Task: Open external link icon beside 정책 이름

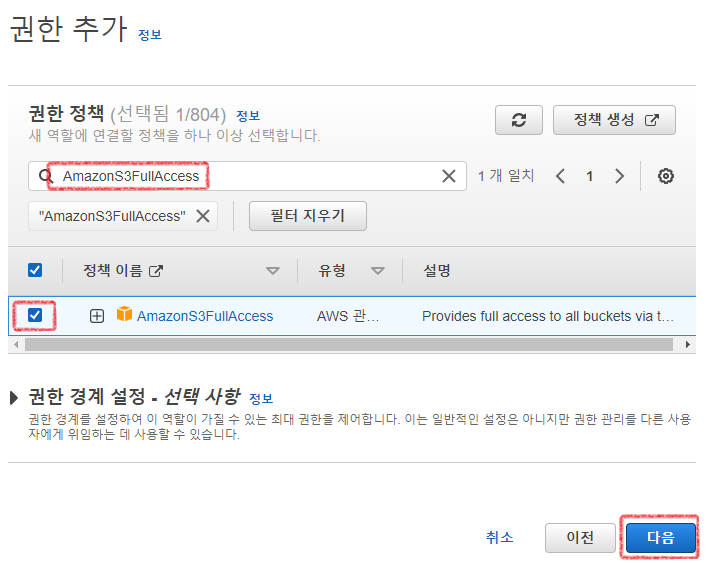Action: point(156,271)
